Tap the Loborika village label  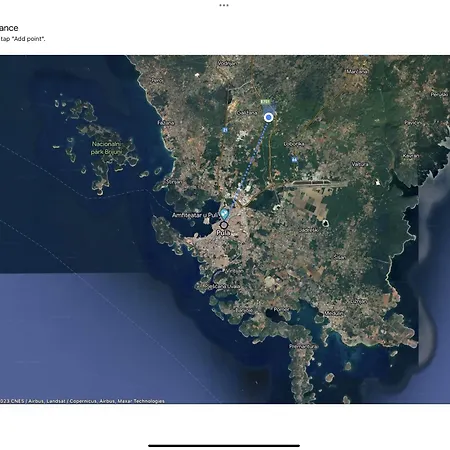pos(294,144)
